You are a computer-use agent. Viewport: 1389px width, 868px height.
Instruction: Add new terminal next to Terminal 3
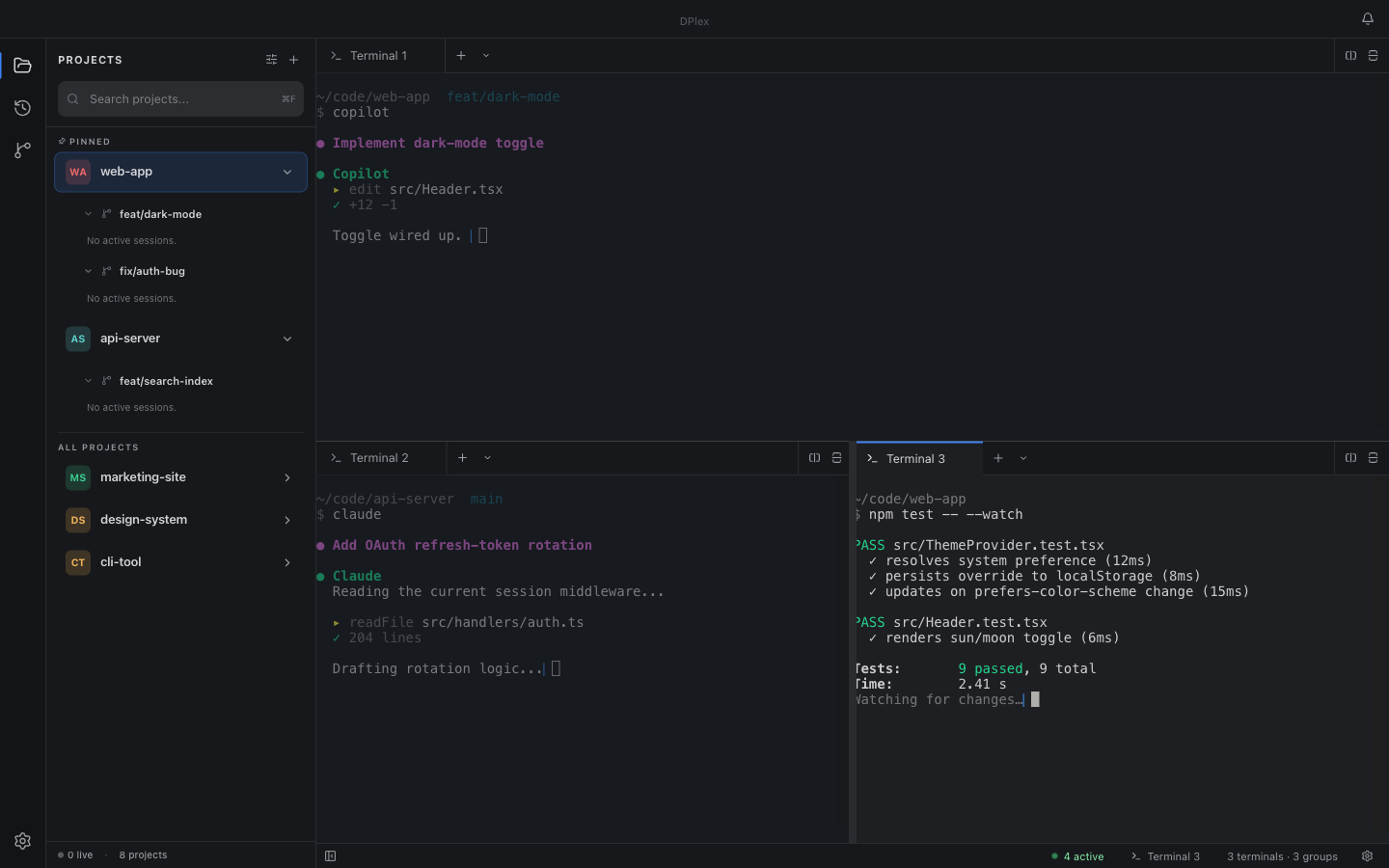998,458
